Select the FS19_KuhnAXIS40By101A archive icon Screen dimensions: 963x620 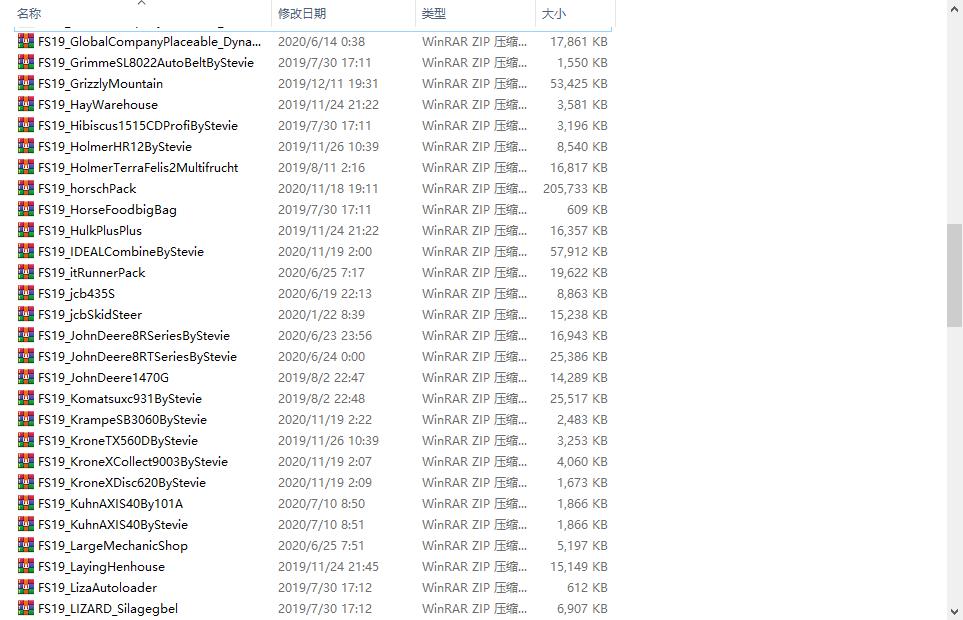pyautogui.click(x=26, y=503)
